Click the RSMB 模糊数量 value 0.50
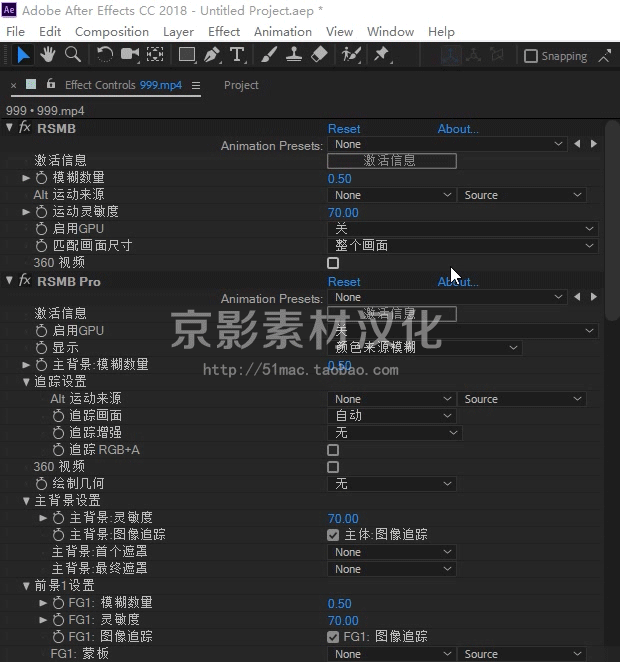The image size is (620, 662). 339,179
